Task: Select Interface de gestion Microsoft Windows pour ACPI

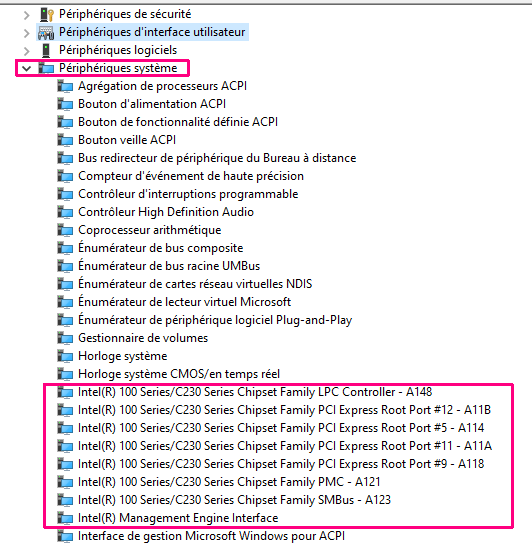Action: pos(211,536)
